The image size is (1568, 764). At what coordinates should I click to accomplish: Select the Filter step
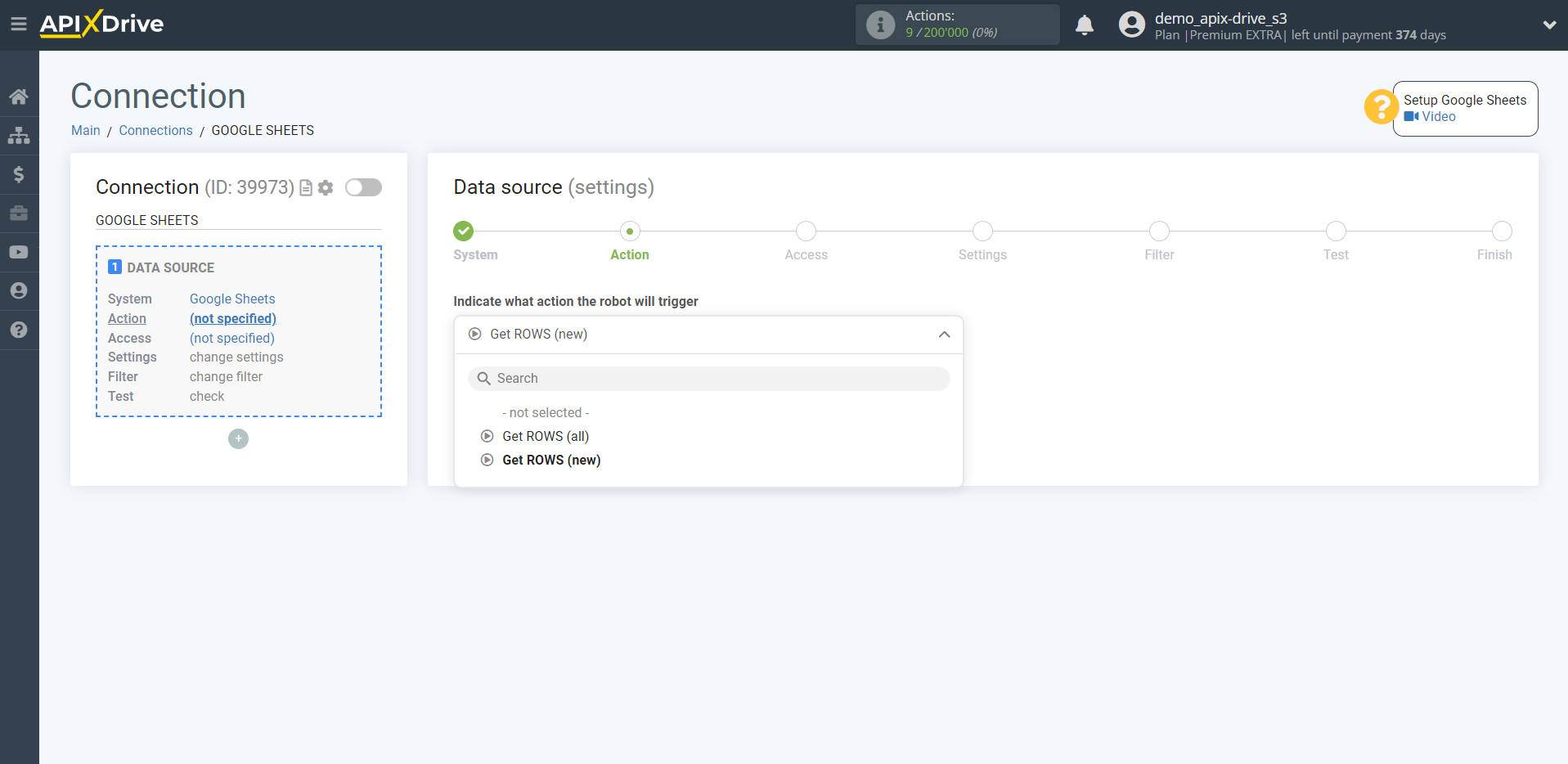pos(1159,231)
